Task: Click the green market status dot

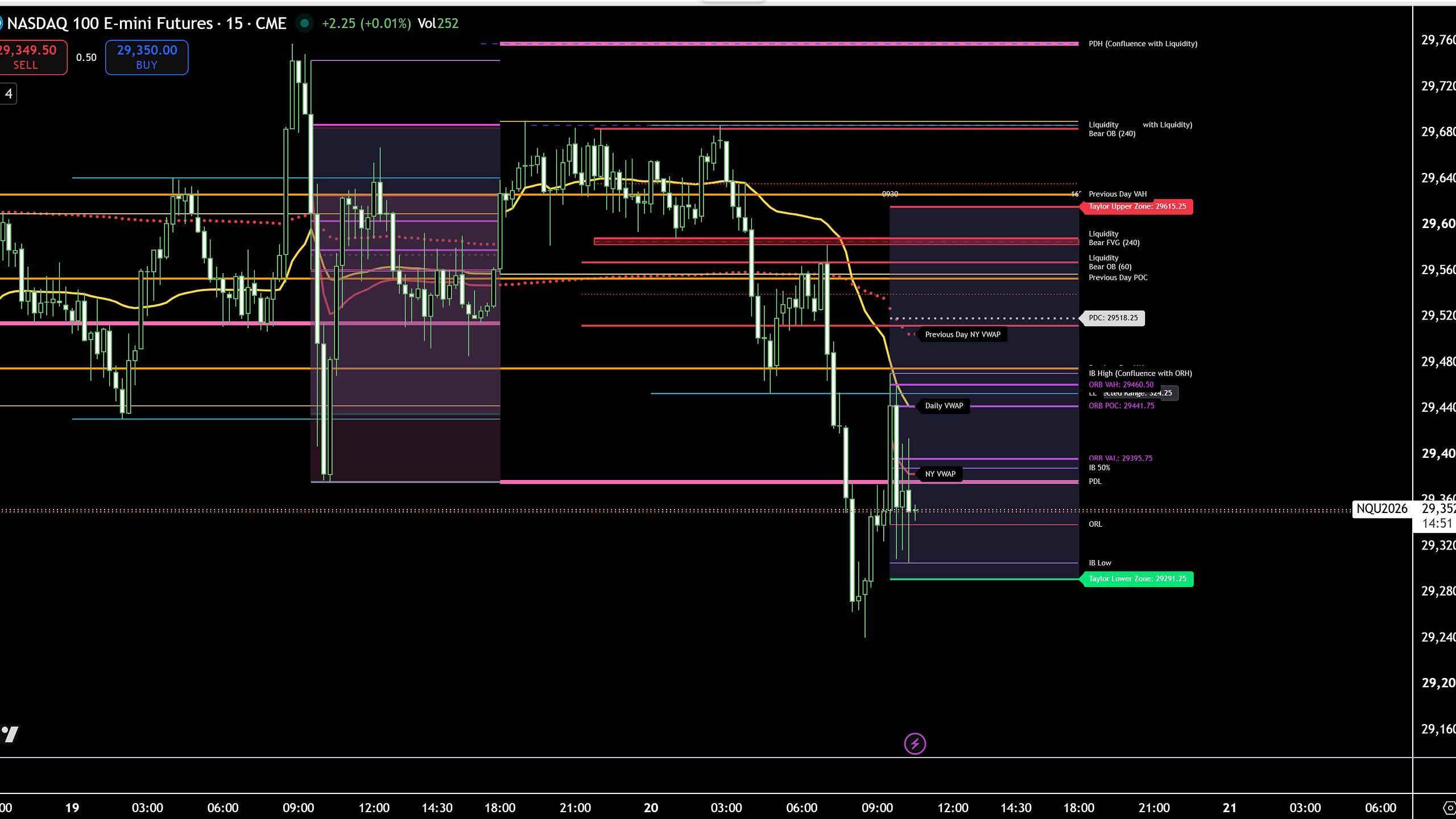Action: 305,23
